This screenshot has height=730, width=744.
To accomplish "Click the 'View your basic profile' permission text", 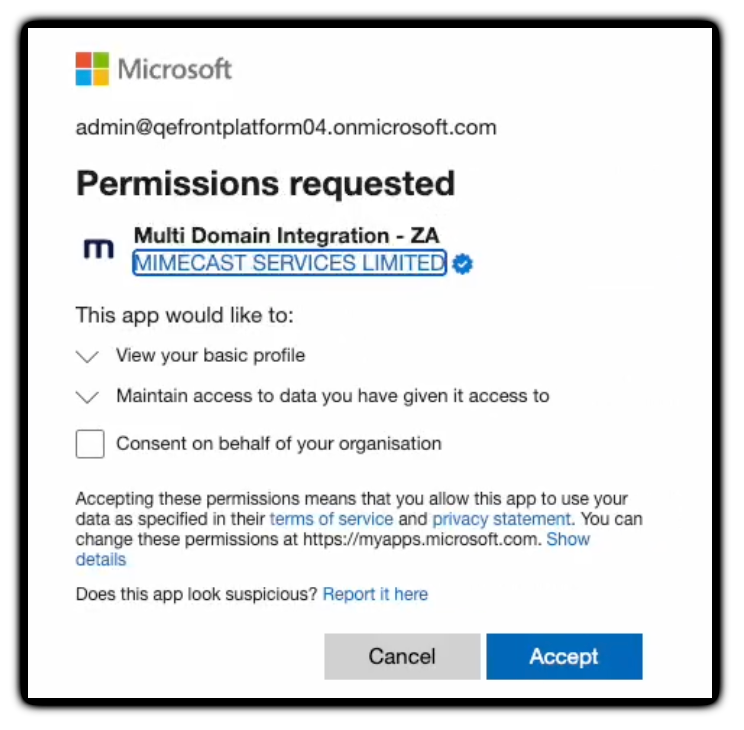I will pyautogui.click(x=211, y=355).
